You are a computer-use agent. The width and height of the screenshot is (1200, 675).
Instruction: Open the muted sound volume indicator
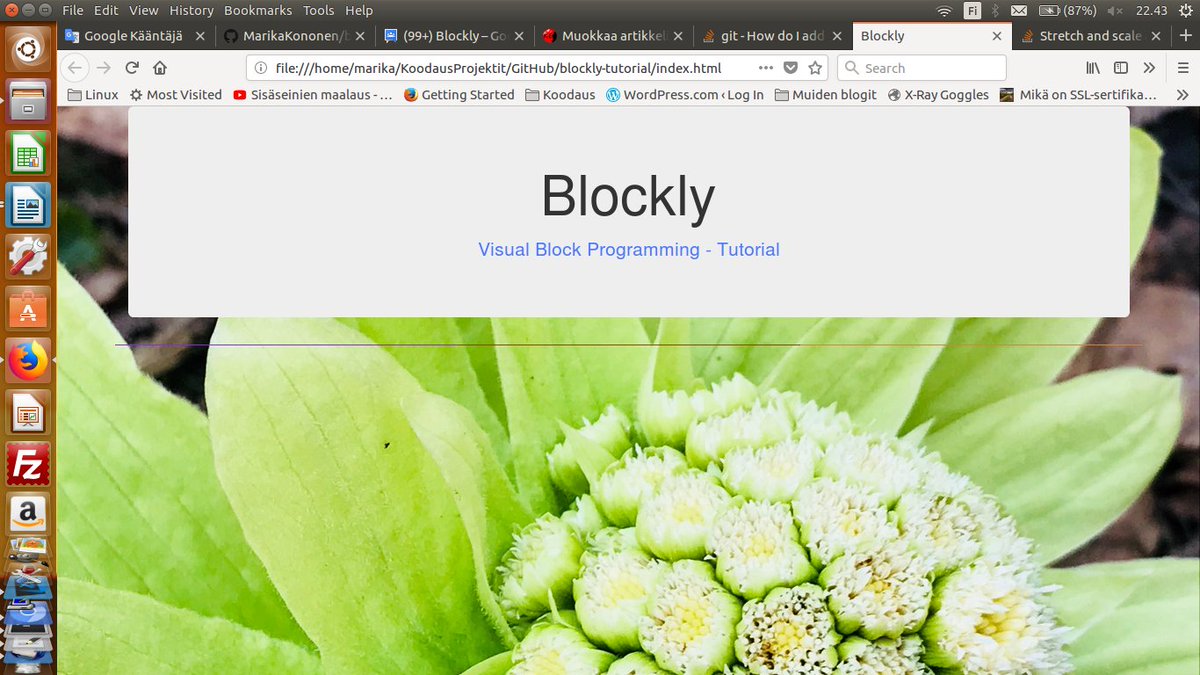(x=1115, y=10)
